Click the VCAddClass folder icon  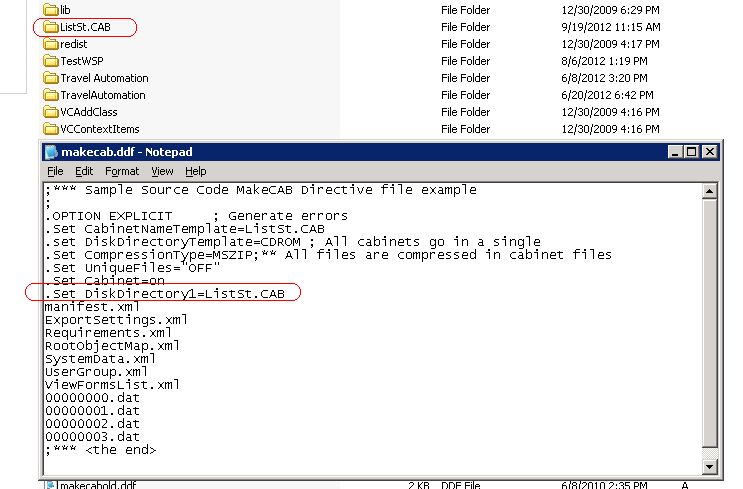coord(50,112)
